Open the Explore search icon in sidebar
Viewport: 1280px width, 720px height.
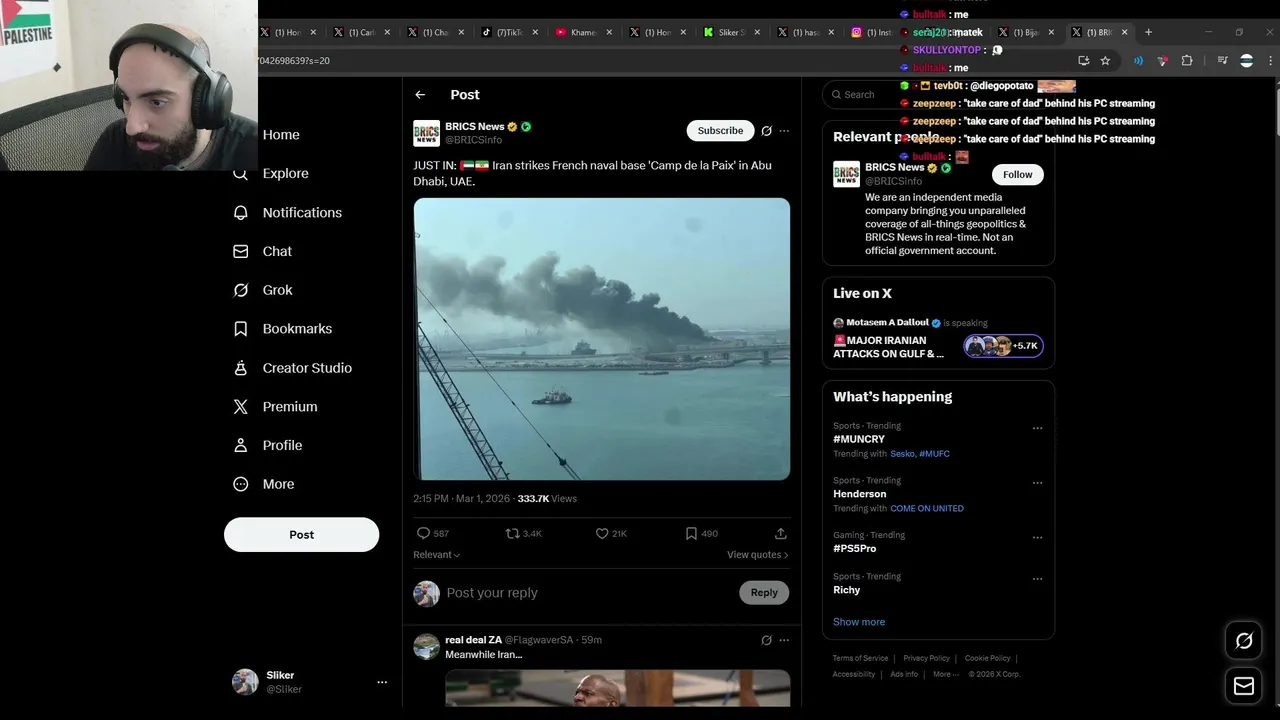[240, 174]
